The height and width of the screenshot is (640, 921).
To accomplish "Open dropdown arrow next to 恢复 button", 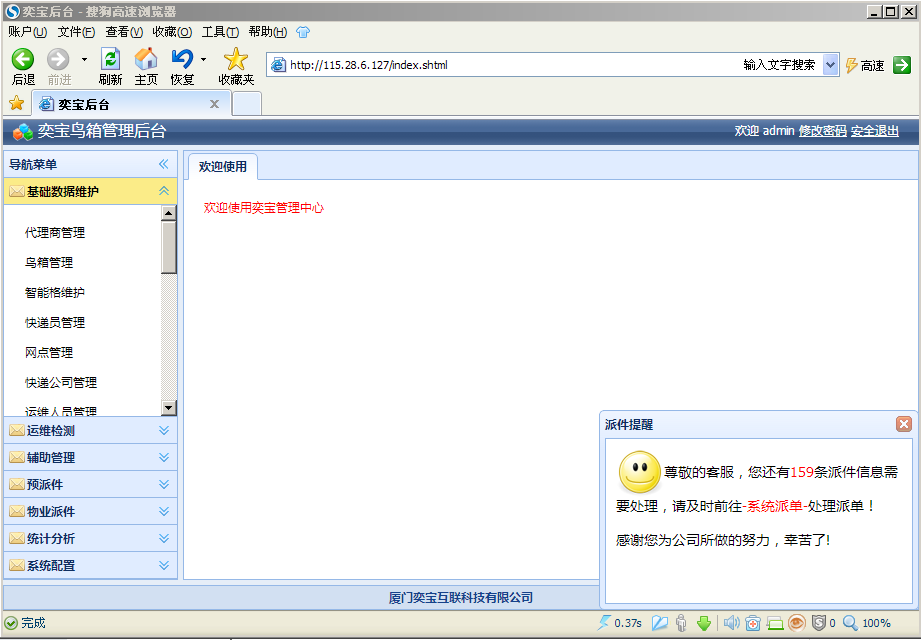I will (x=203, y=59).
